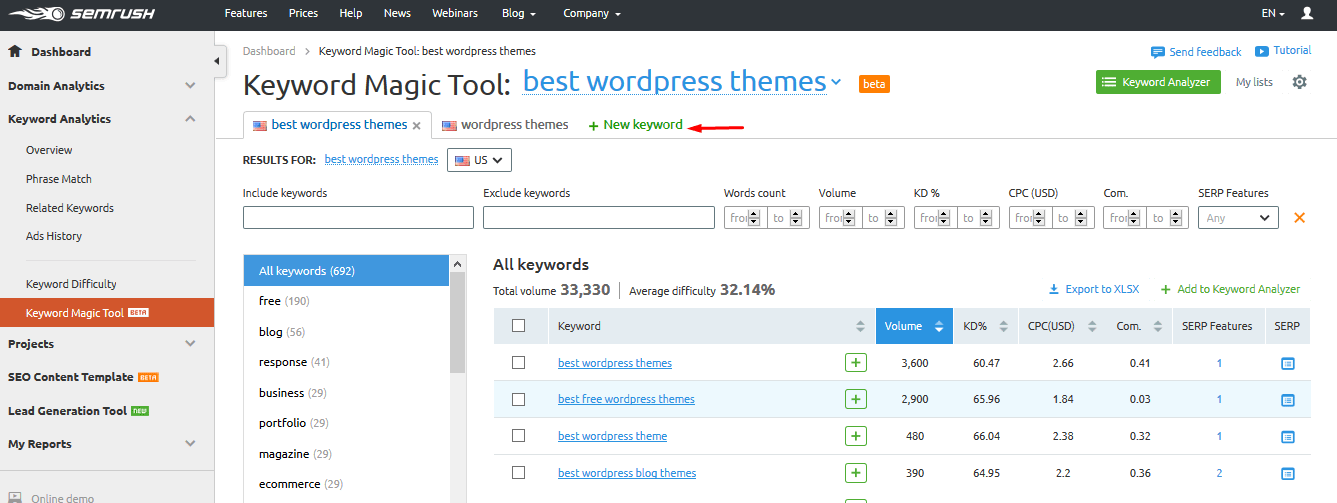Viewport: 1337px width, 503px height.
Task: Go to Dashboard breadcrumb link
Action: tap(269, 51)
